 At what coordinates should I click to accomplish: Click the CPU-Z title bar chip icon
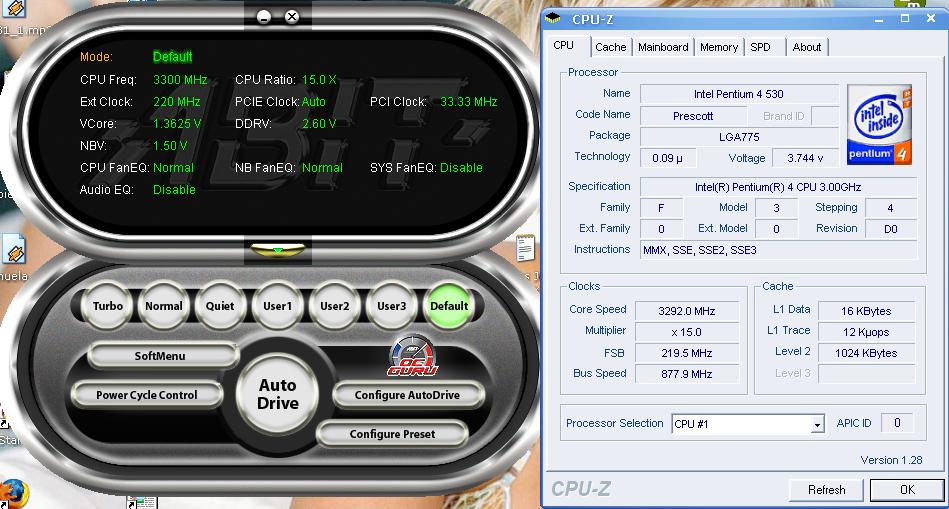tap(553, 19)
